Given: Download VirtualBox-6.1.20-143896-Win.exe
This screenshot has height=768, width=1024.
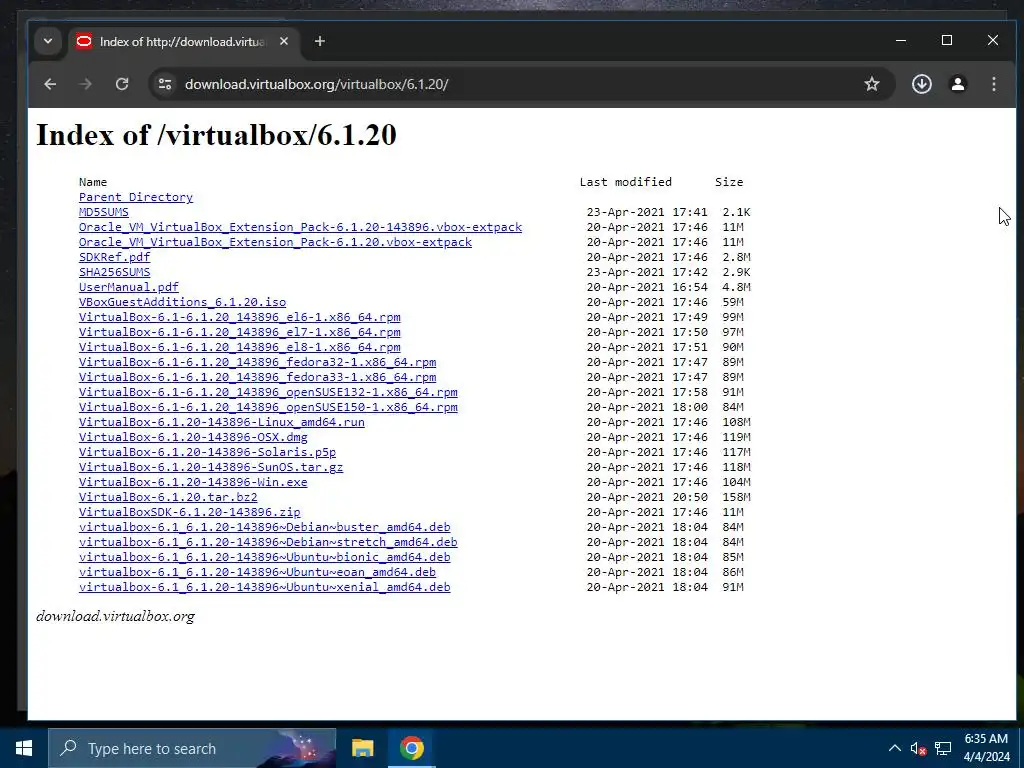Looking at the screenshot, I should tap(193, 483).
